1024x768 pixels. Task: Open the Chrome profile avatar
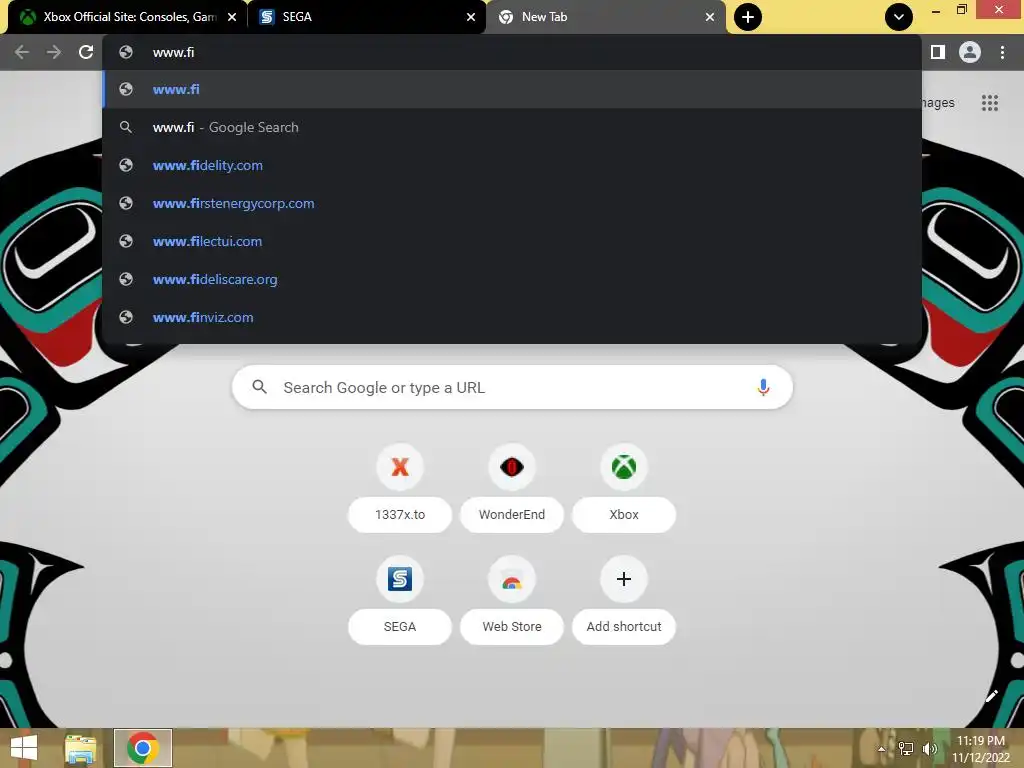(970, 52)
